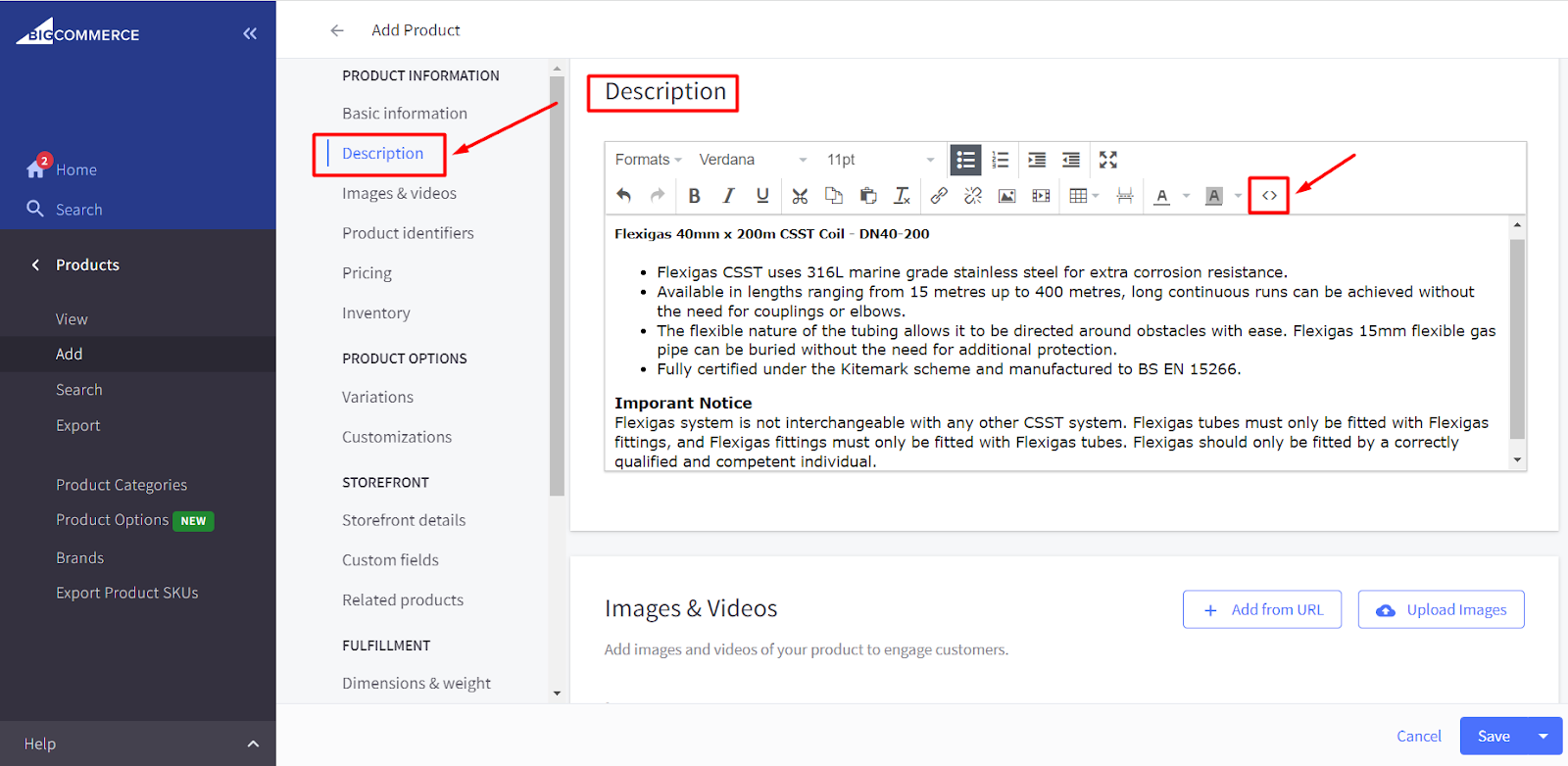Undo the last edit in the editor
Viewport: 1568px width, 766px height.
624,196
